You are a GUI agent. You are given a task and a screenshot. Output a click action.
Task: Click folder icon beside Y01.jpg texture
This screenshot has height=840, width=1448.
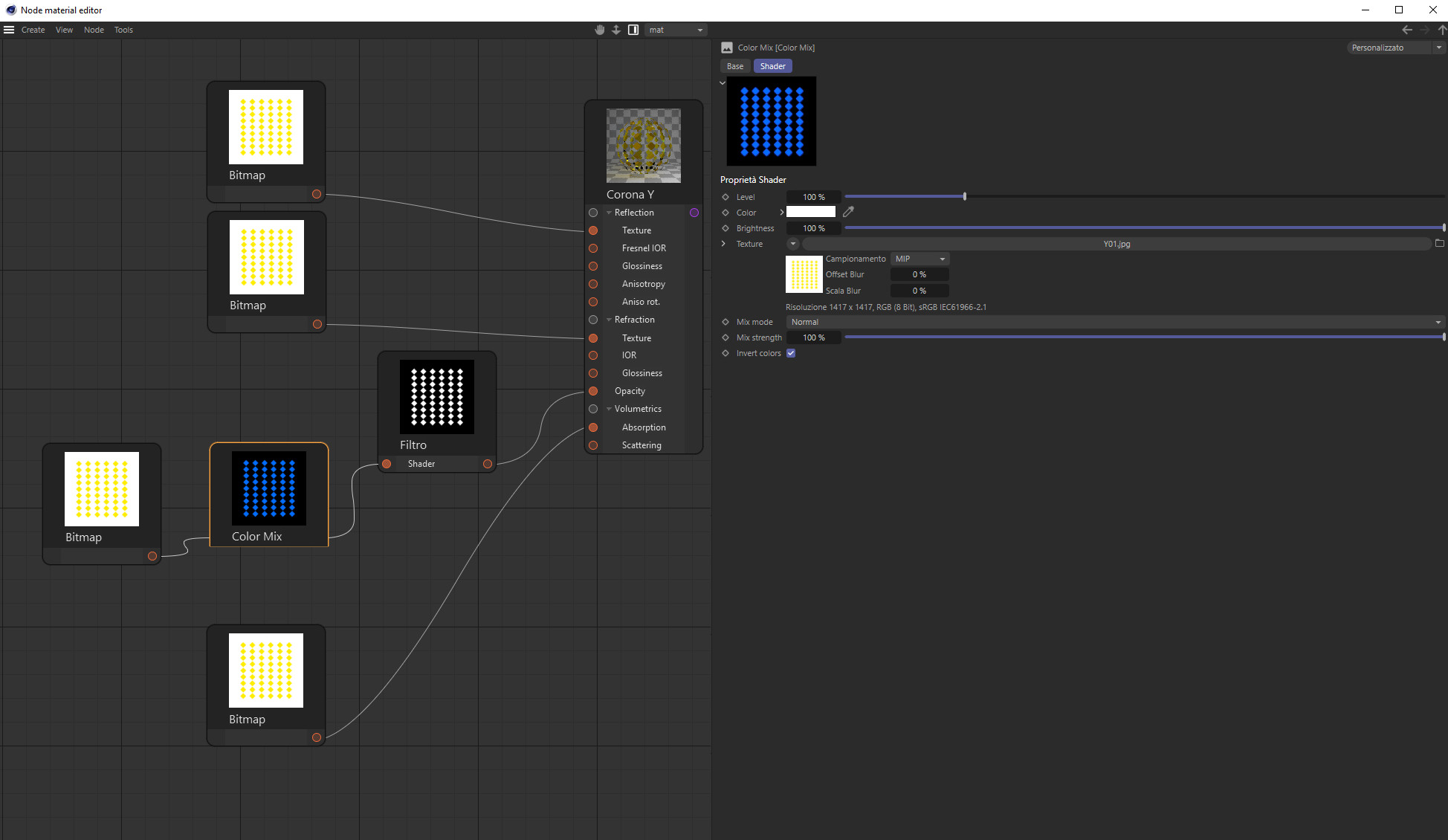tap(1439, 243)
